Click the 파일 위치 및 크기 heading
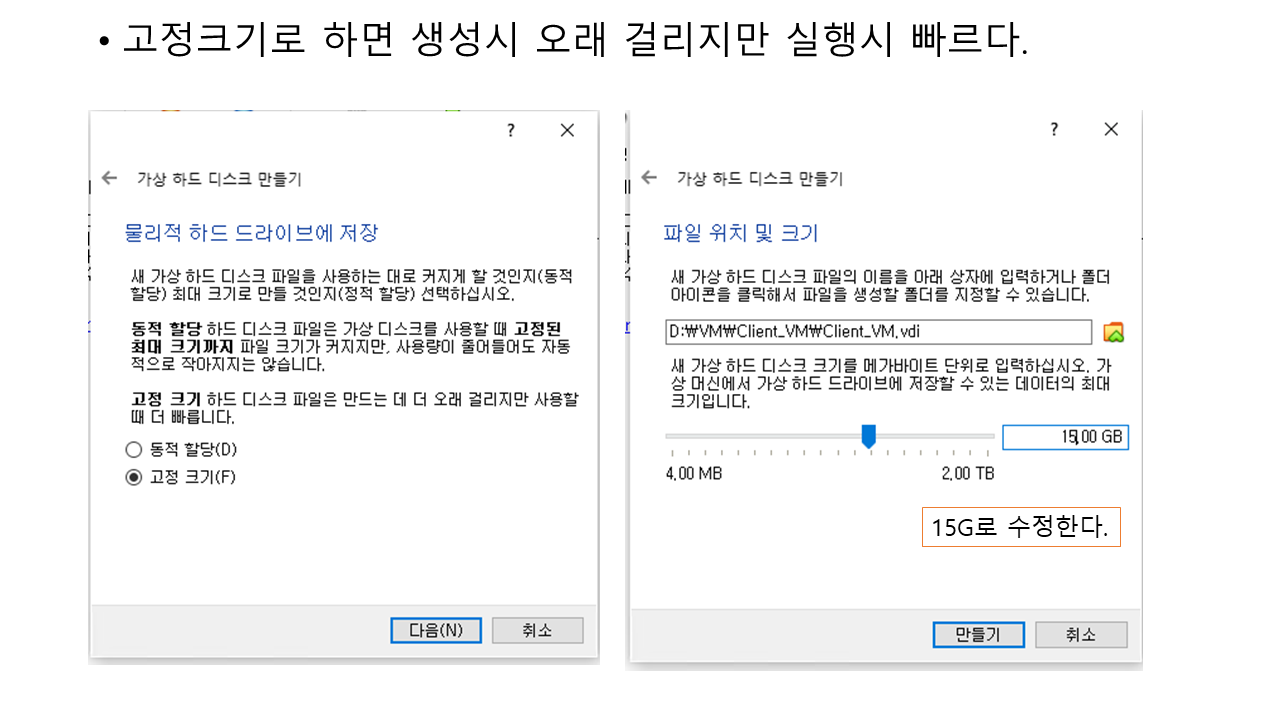The height and width of the screenshot is (720, 1280). (x=741, y=234)
